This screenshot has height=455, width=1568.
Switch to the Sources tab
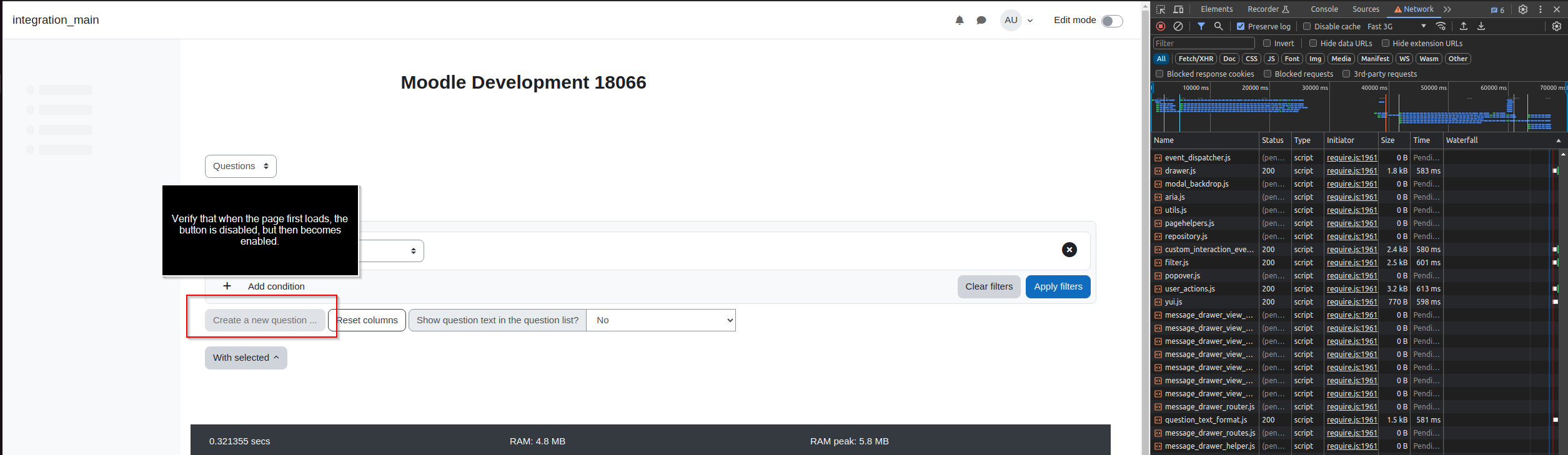click(1366, 9)
